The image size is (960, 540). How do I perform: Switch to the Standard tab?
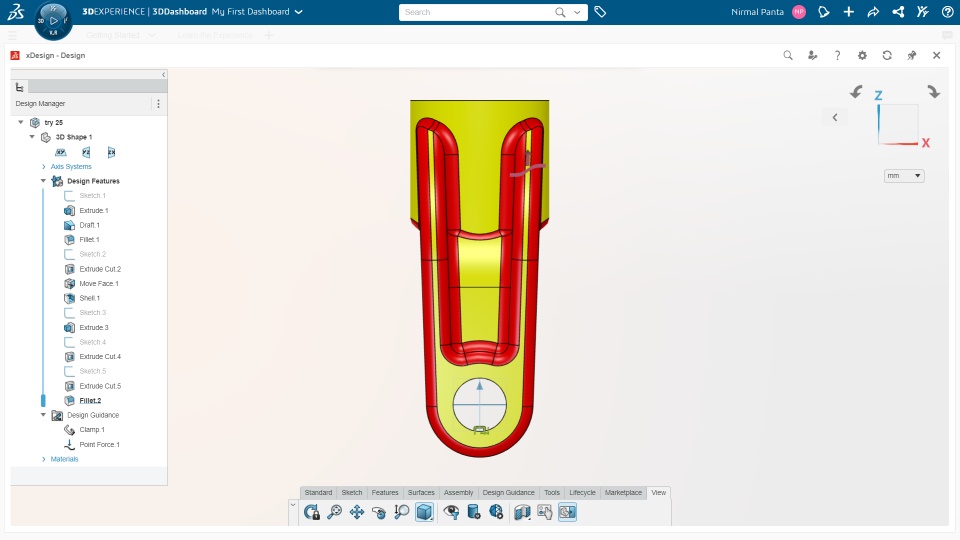(x=318, y=492)
